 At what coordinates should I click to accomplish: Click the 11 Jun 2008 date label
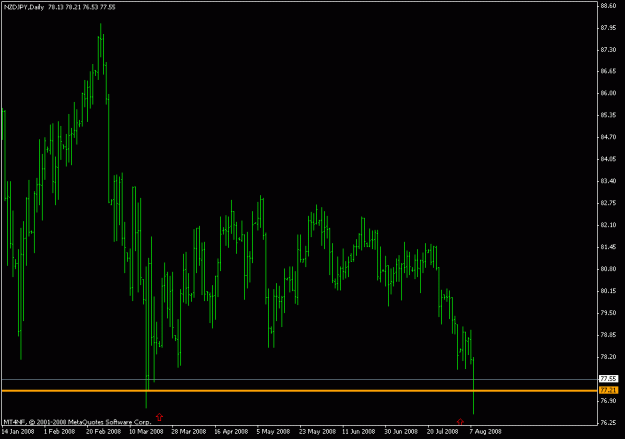(359, 431)
